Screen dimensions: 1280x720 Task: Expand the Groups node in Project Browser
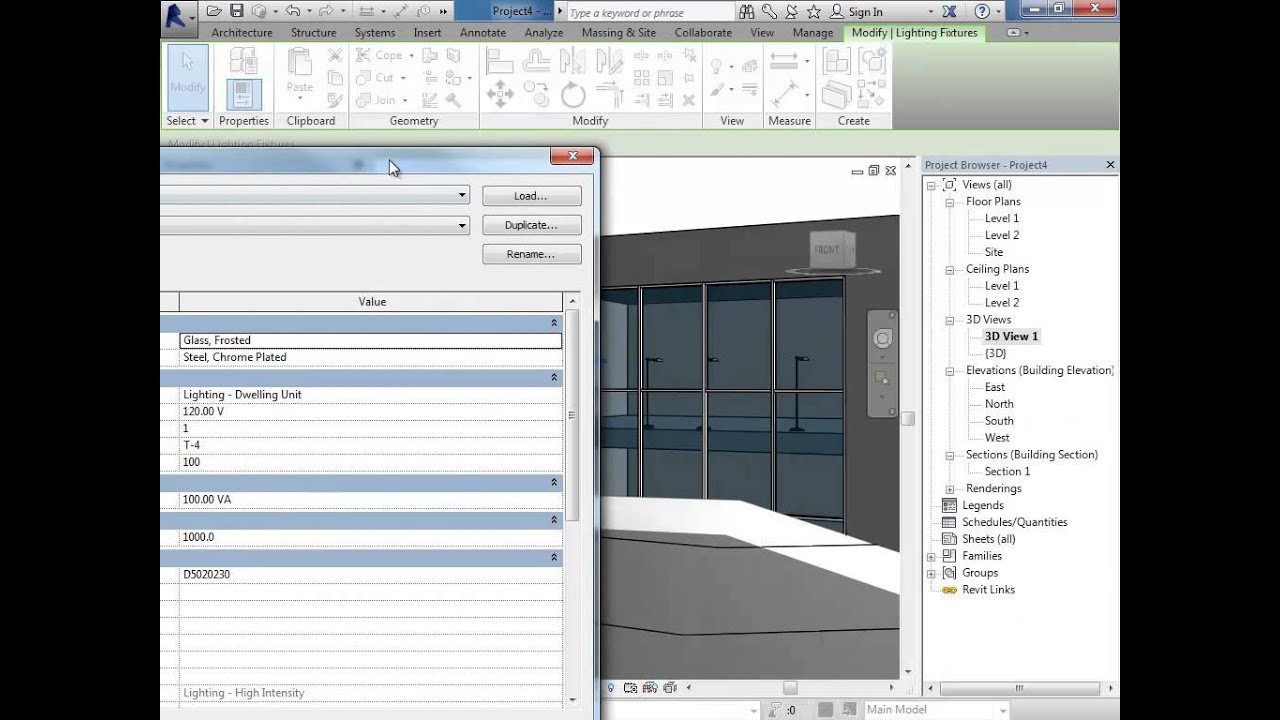point(931,573)
